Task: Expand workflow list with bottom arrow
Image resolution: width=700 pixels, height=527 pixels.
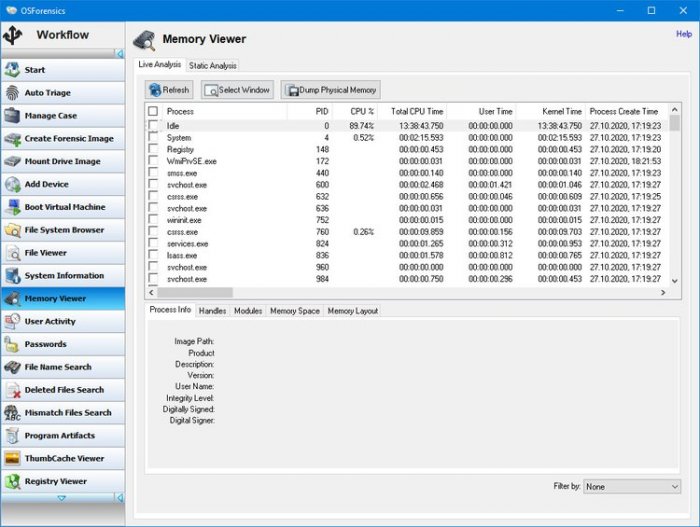Action: [x=61, y=497]
